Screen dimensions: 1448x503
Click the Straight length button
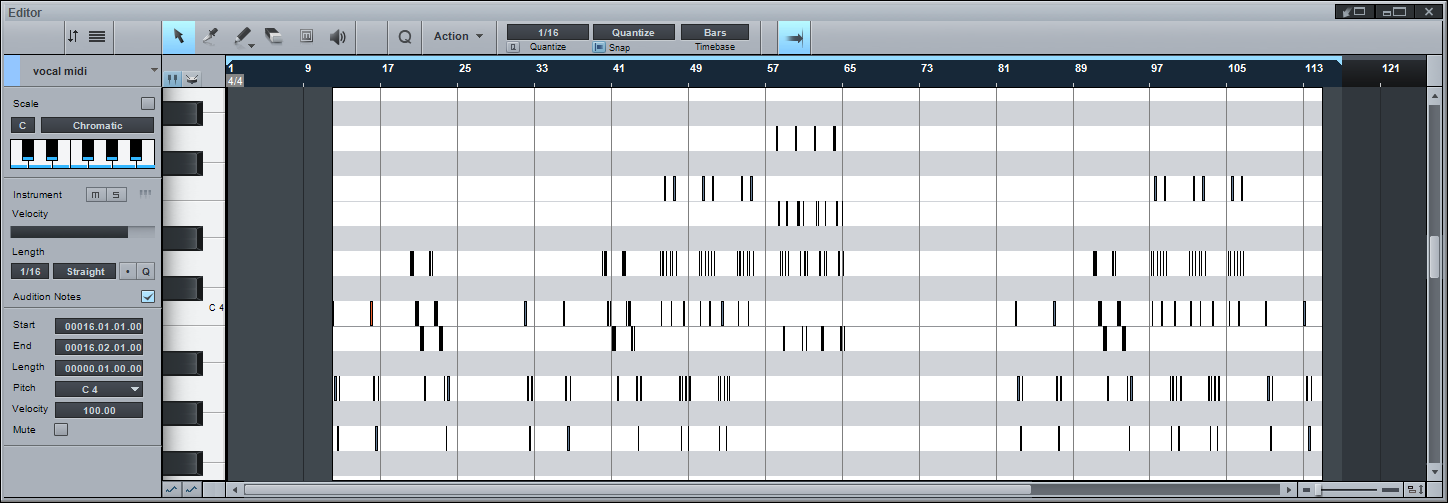tap(85, 271)
